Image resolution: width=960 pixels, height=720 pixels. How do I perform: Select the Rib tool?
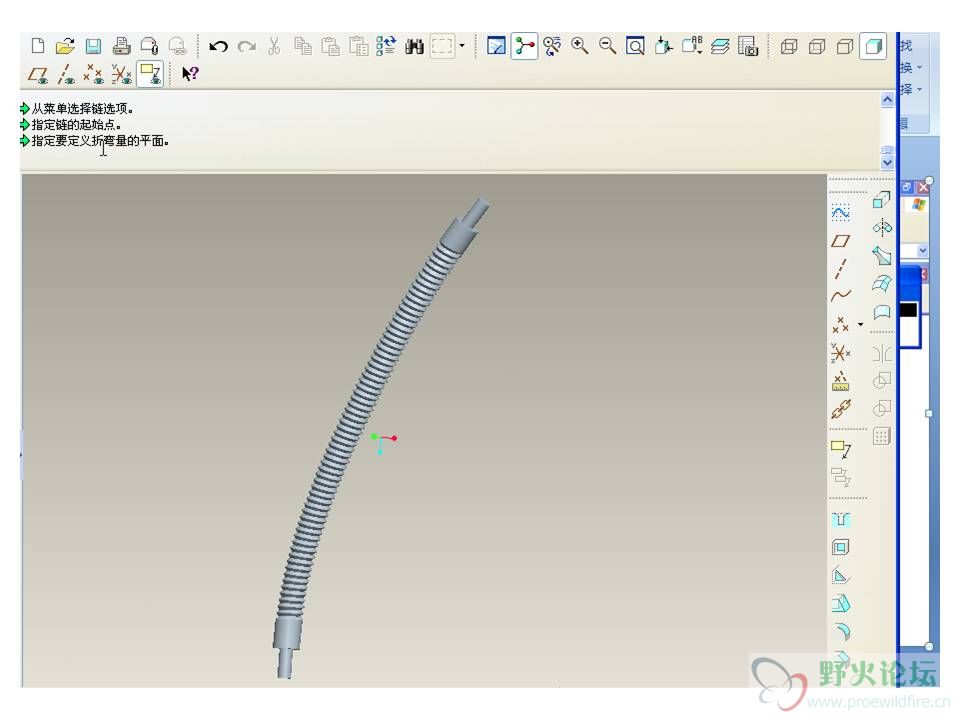tap(841, 576)
